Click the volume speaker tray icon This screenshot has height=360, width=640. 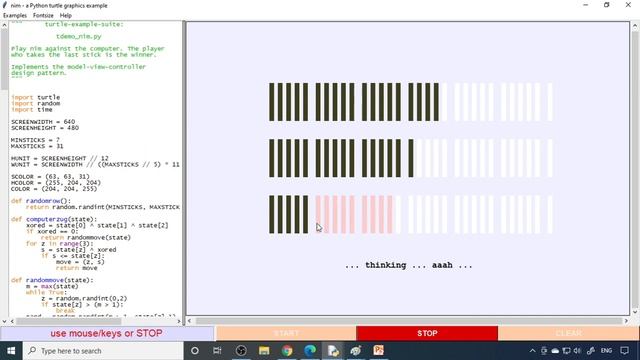click(577, 351)
